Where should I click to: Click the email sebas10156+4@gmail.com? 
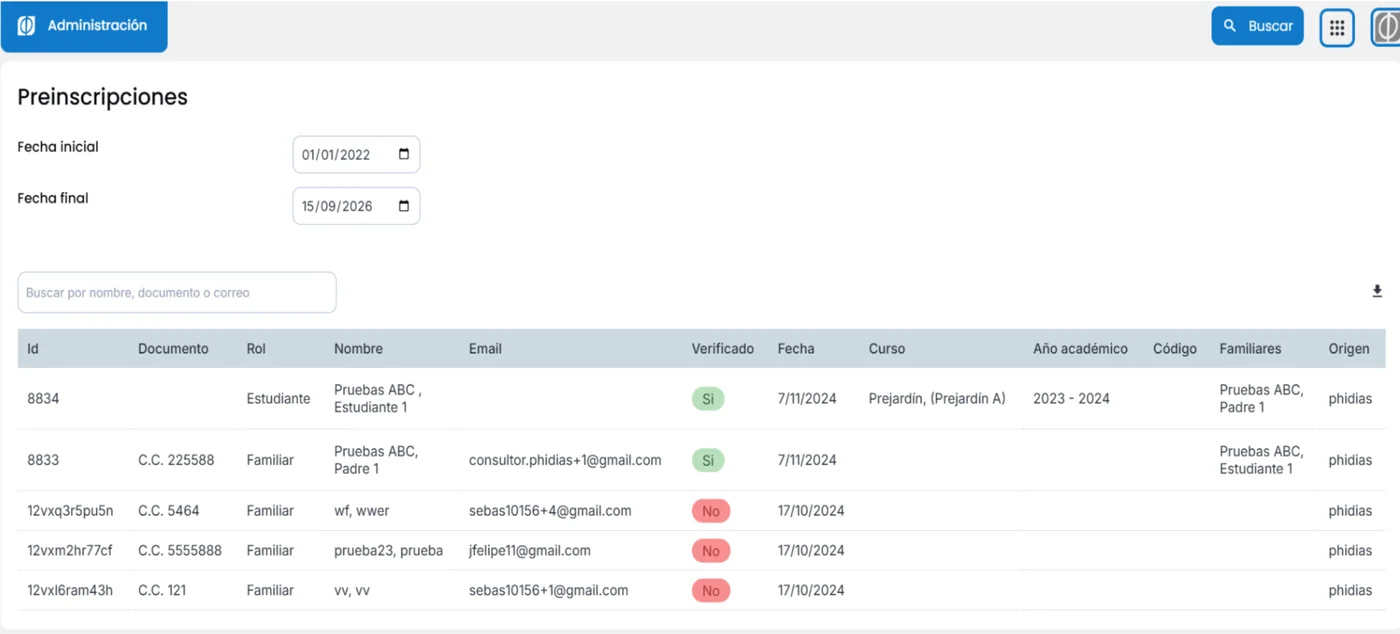(x=550, y=510)
